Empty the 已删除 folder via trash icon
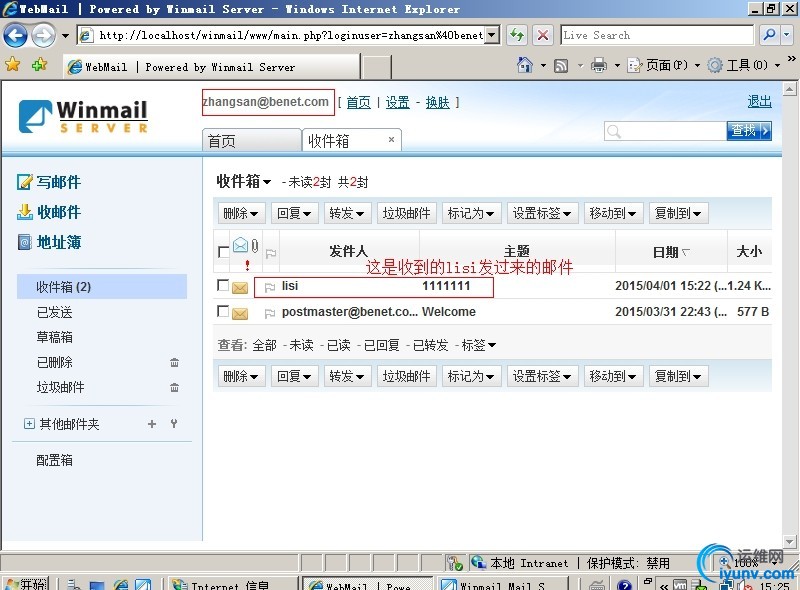Screen dimensions: 800x590 (174, 362)
